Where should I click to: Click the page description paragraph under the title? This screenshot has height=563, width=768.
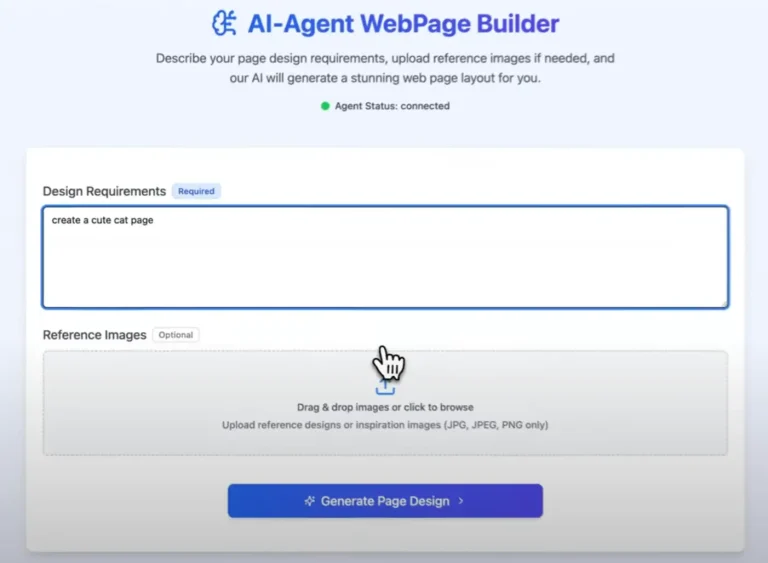coord(385,68)
